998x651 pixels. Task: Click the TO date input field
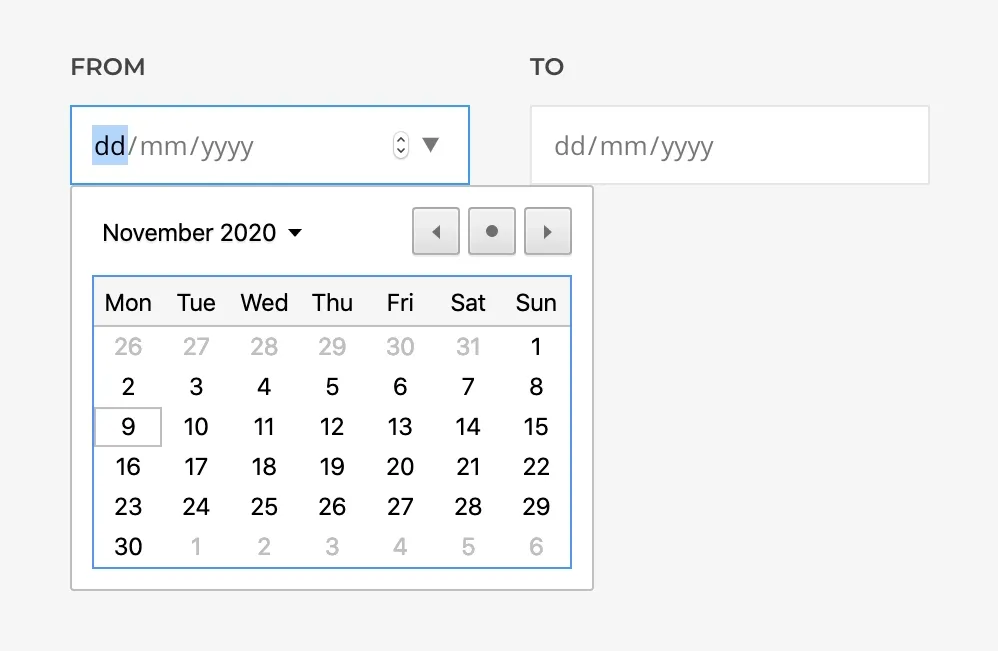(x=729, y=145)
